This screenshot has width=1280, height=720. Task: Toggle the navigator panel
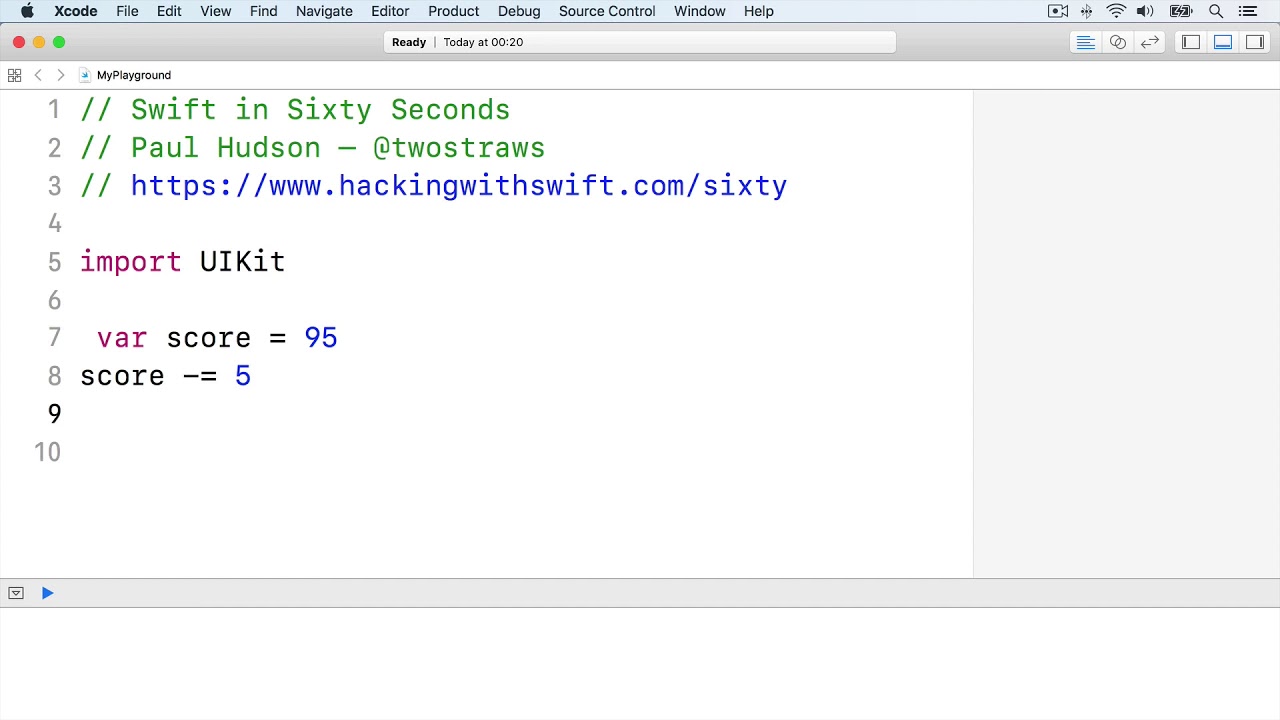(1190, 42)
